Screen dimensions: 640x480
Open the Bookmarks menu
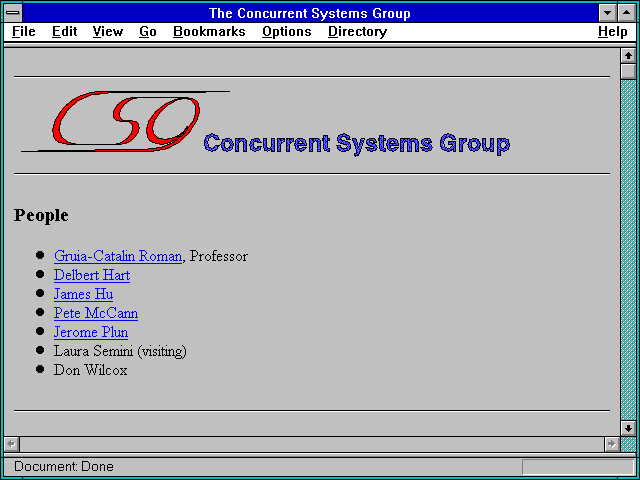209,32
